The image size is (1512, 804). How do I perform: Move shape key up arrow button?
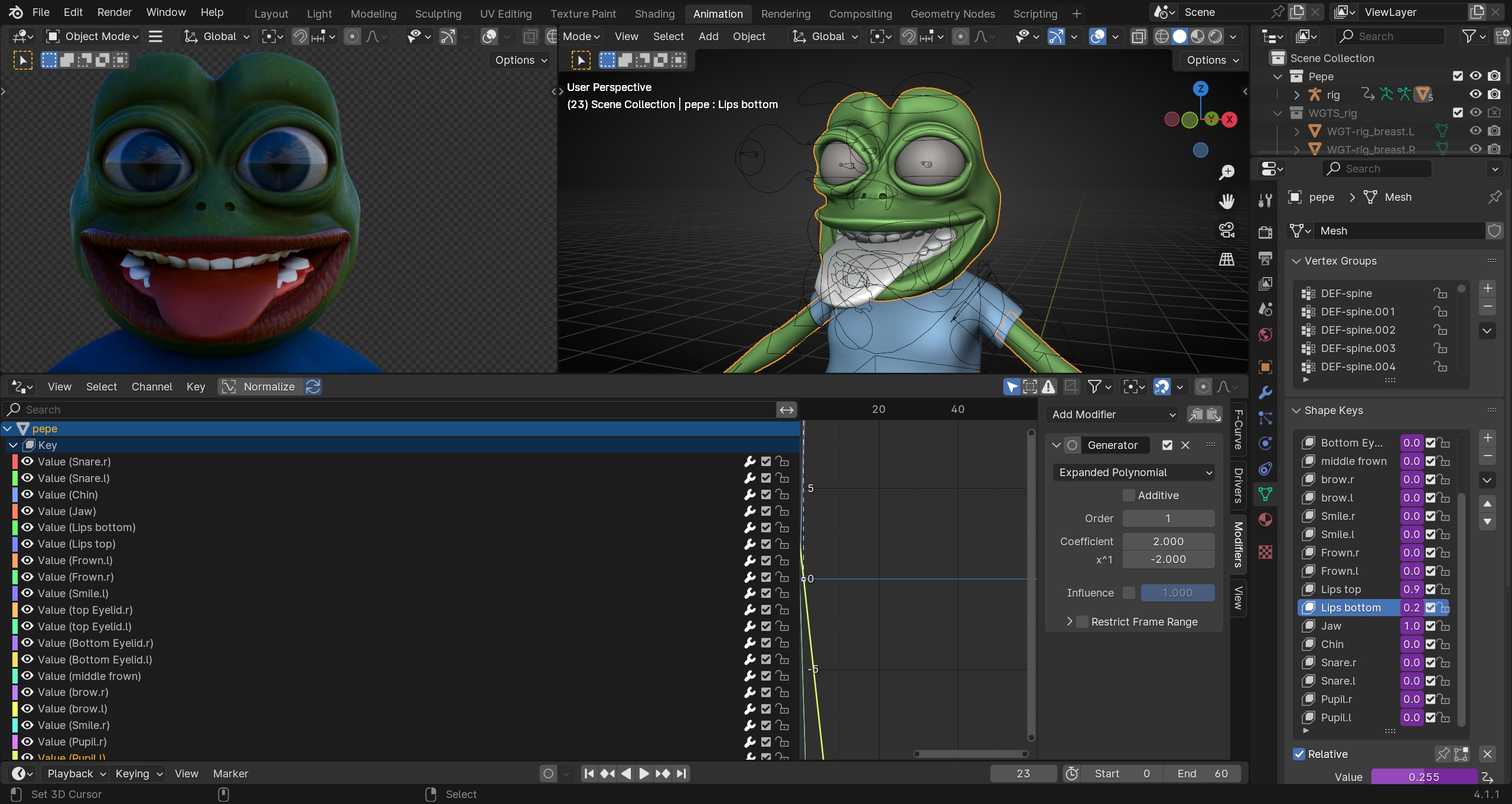(x=1487, y=504)
